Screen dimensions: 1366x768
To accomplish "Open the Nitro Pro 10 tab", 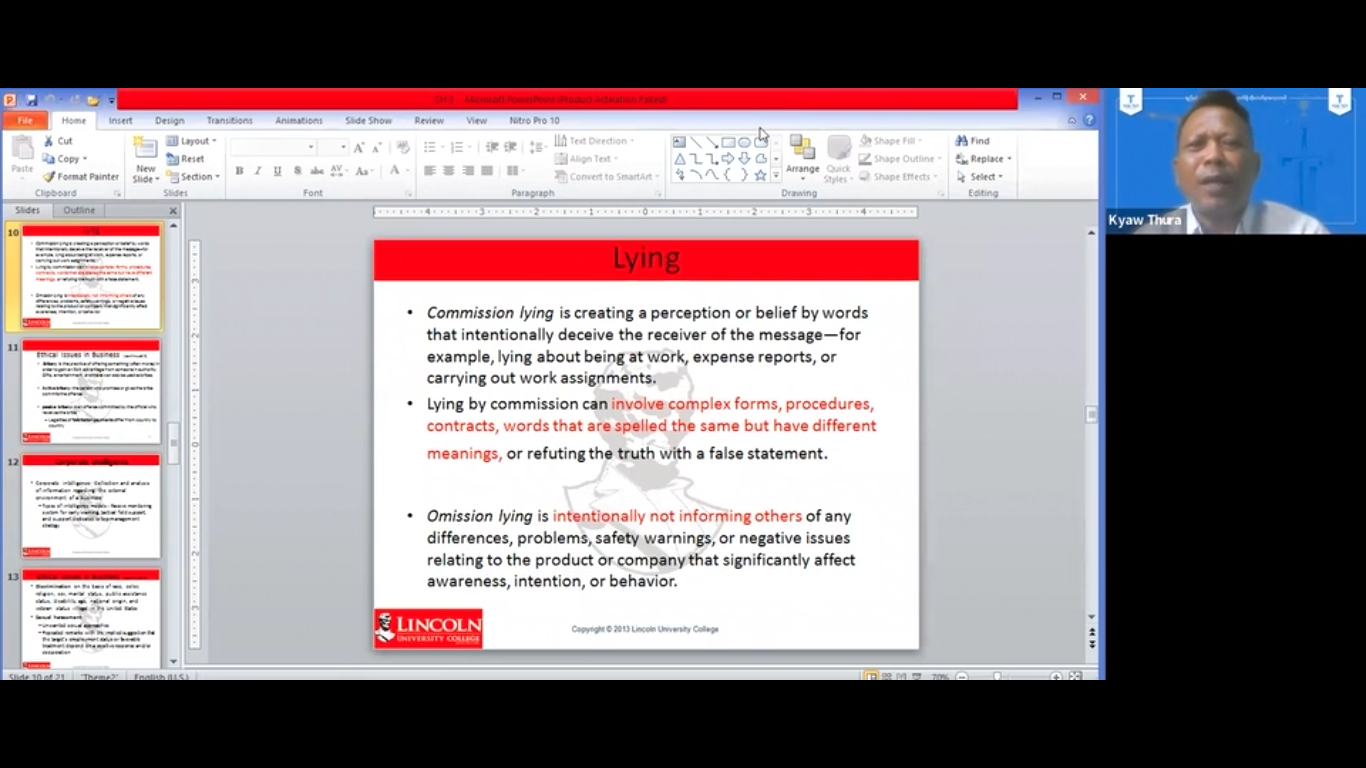I will (x=534, y=120).
